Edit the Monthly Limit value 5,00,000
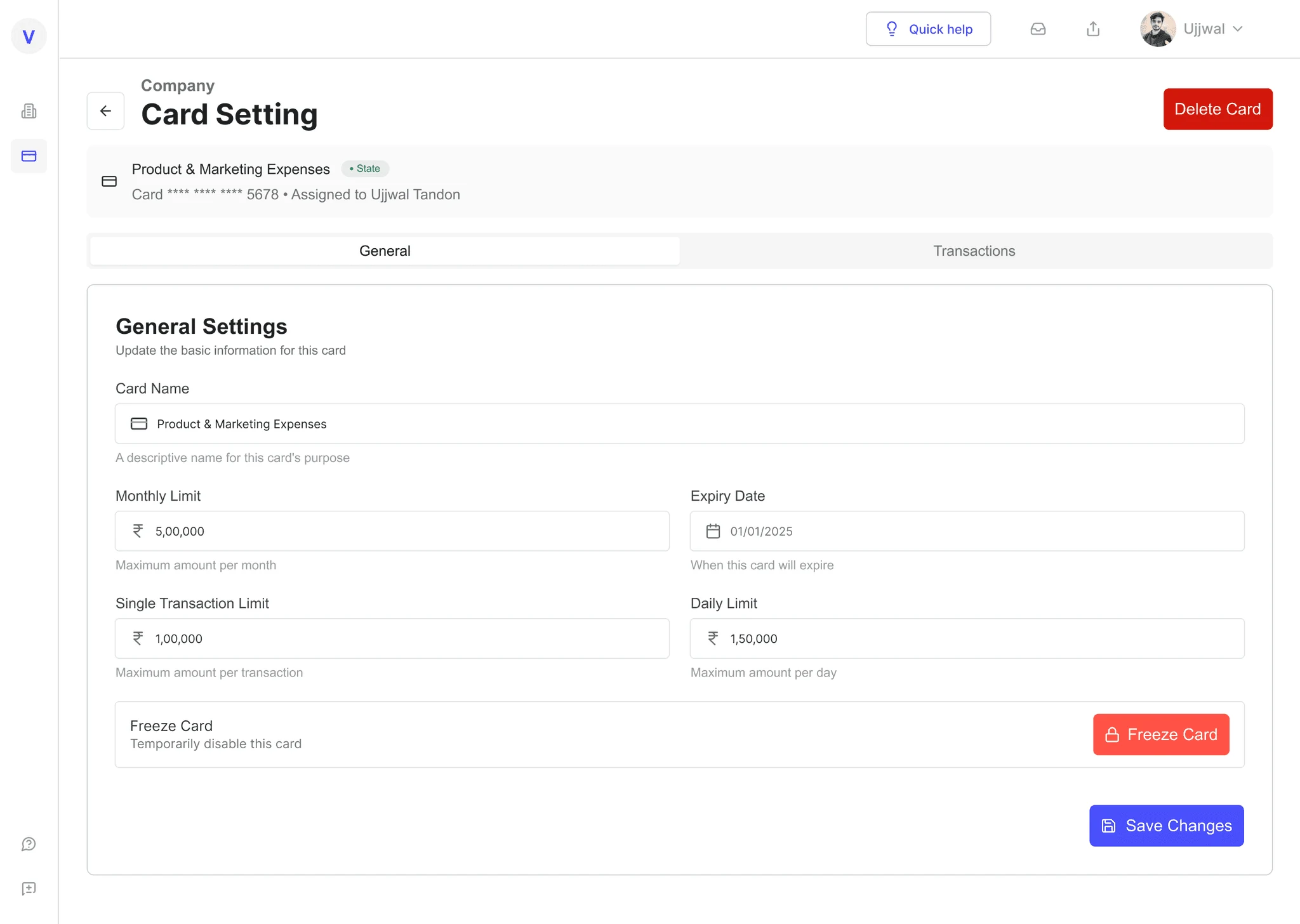1300x924 pixels. click(392, 531)
